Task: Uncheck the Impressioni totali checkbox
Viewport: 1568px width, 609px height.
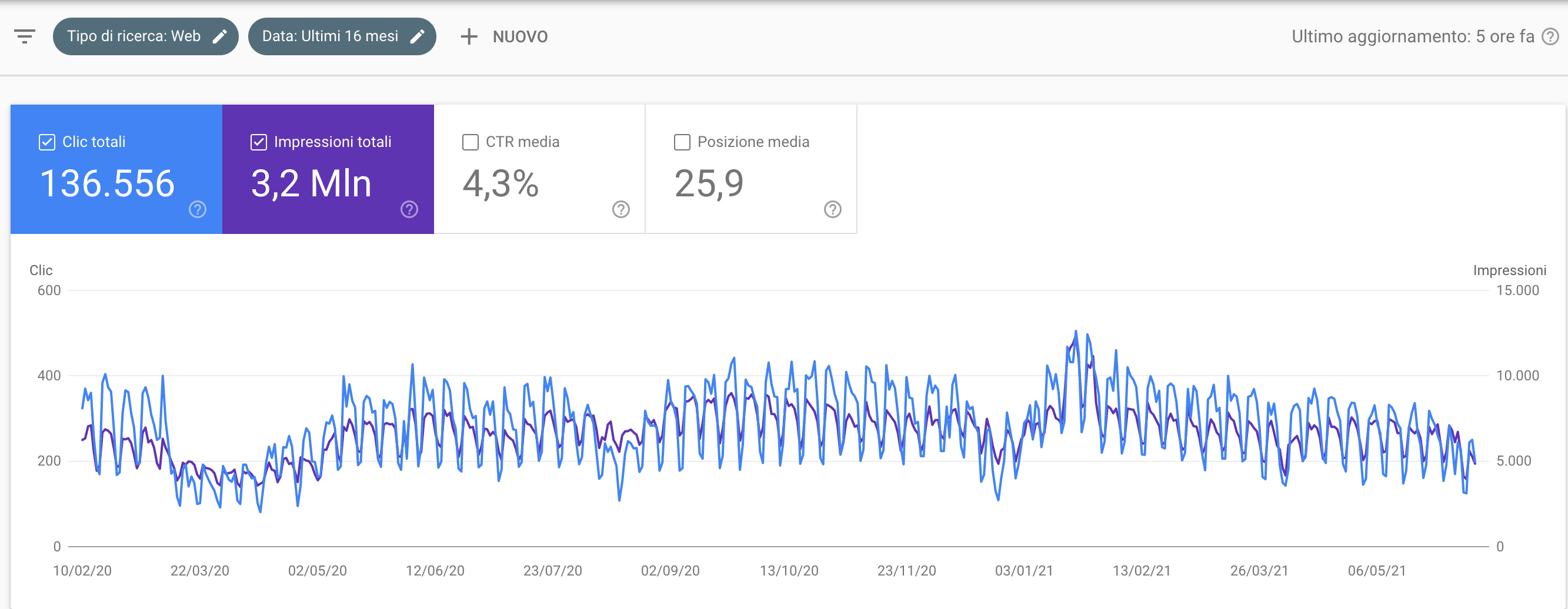Action: 259,142
